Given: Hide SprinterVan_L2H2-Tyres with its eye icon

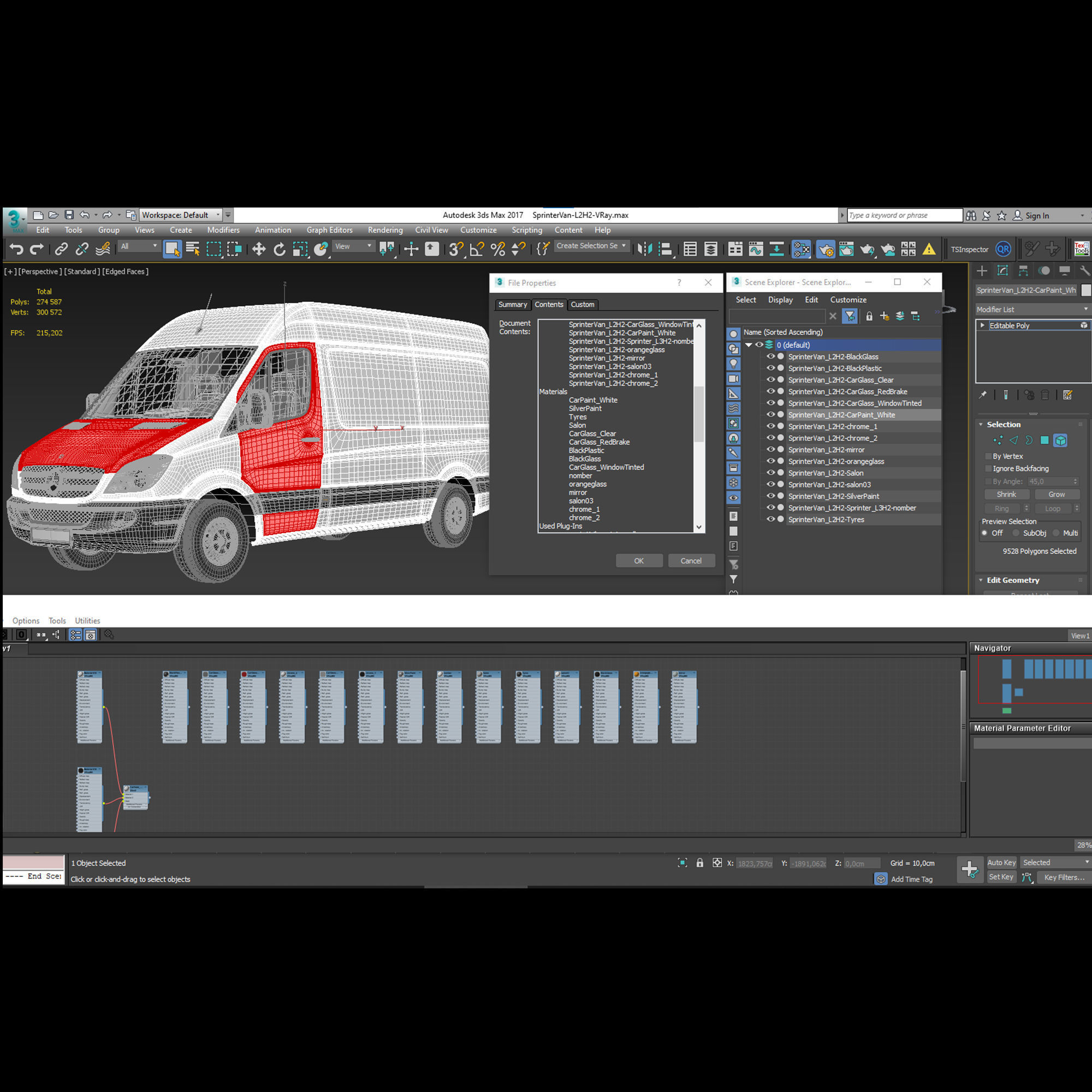Looking at the screenshot, I should pyautogui.click(x=770, y=519).
